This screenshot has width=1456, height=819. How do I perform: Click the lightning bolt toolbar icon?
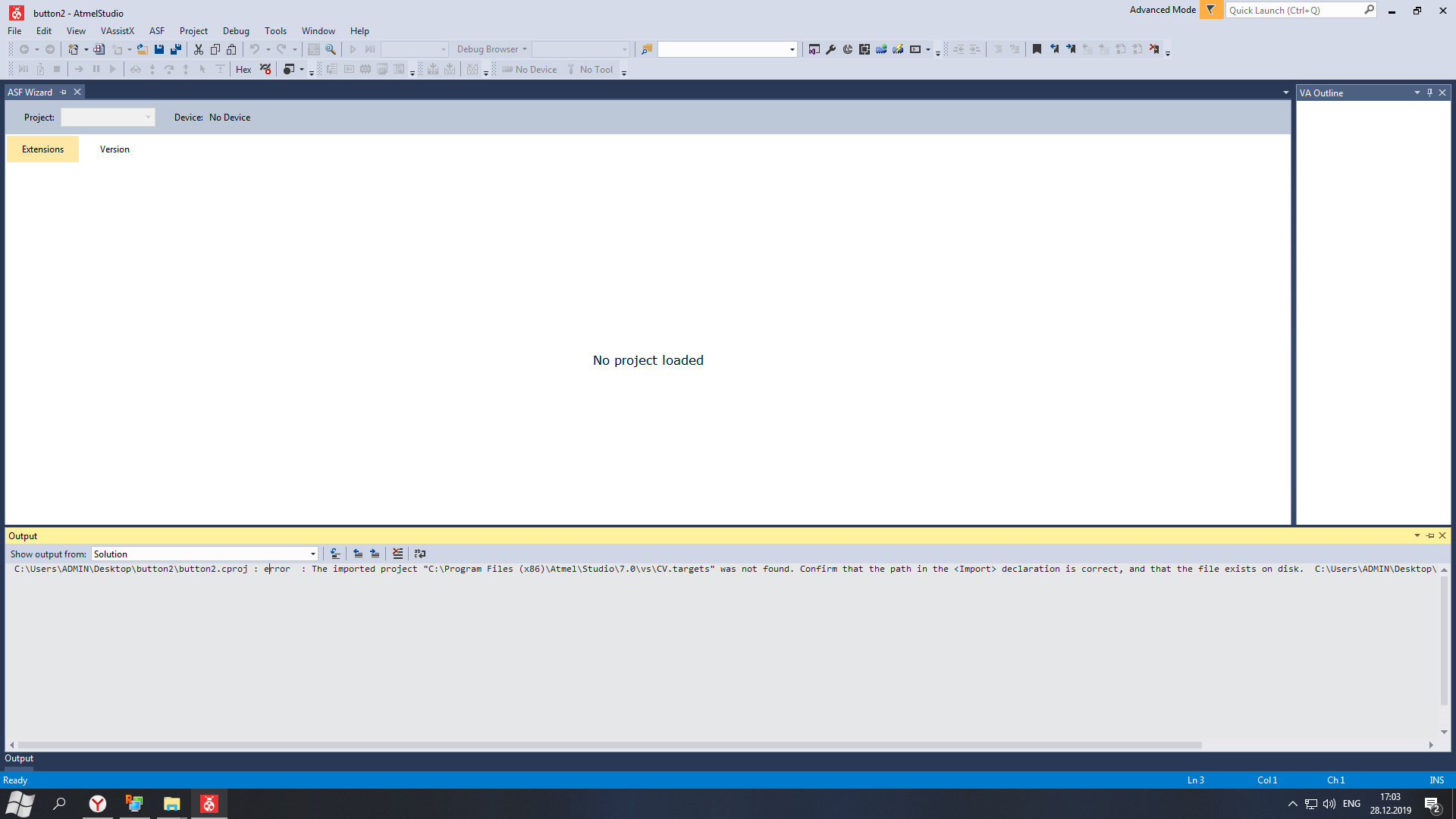pyautogui.click(x=898, y=49)
